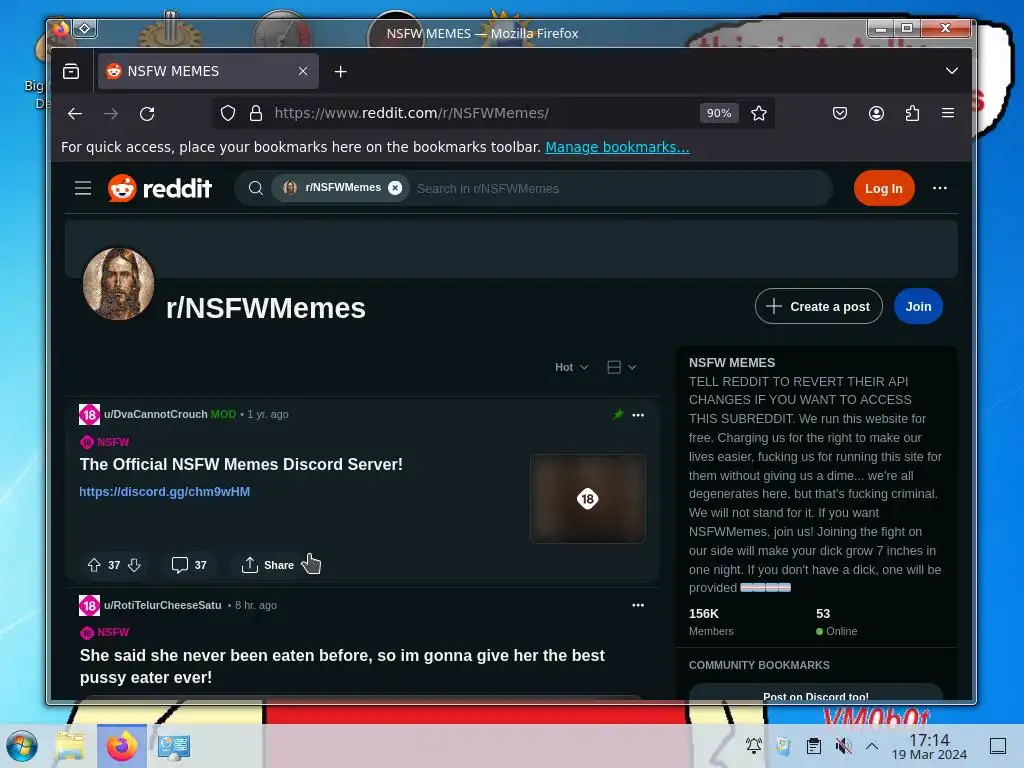Open Reddit header more options ellipsis
The width and height of the screenshot is (1024, 768).
tap(940, 188)
